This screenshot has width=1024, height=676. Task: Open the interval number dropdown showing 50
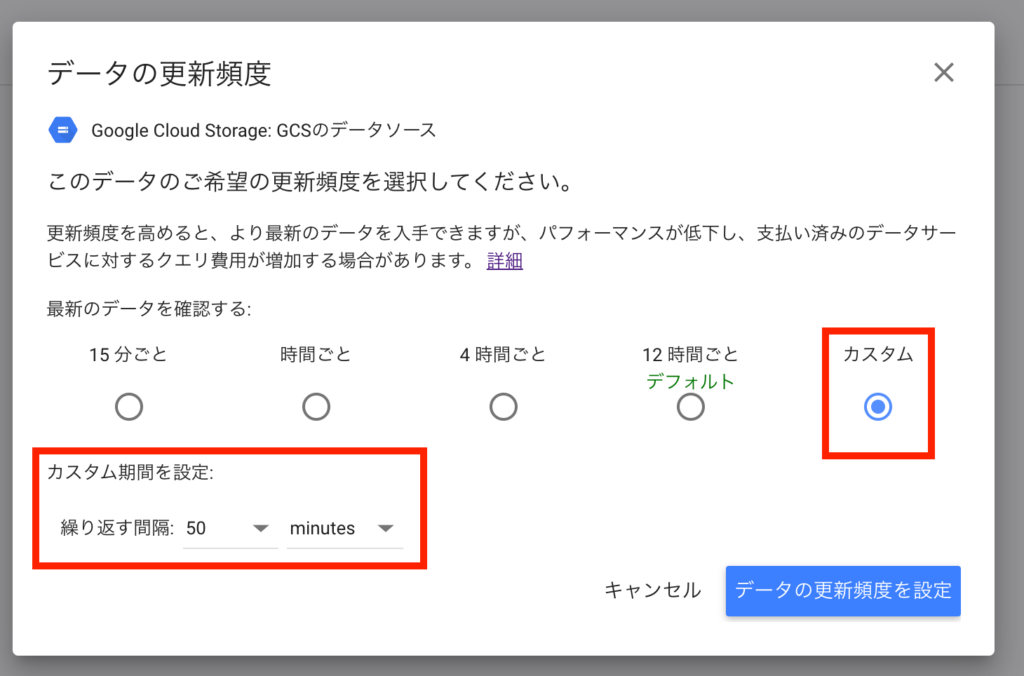(230, 528)
